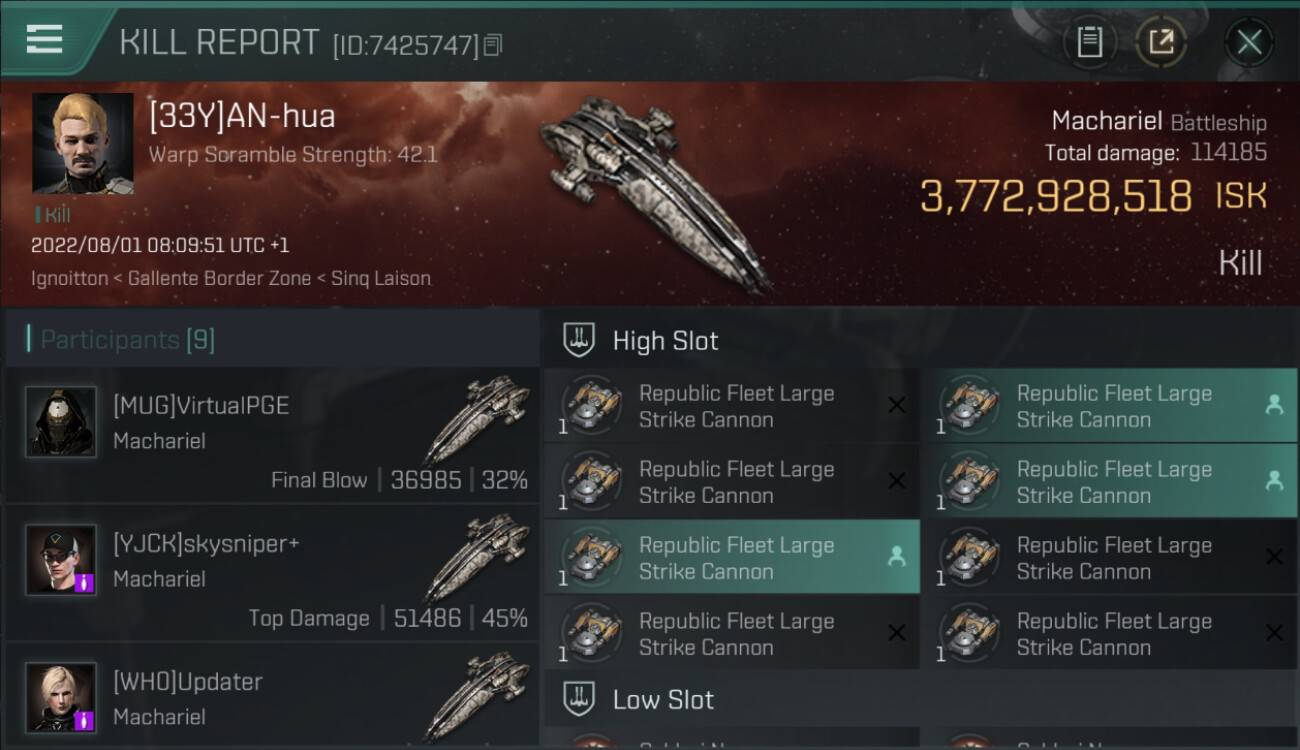Image resolution: width=1300 pixels, height=750 pixels.
Task: Close the kill report window
Action: point(1249,42)
